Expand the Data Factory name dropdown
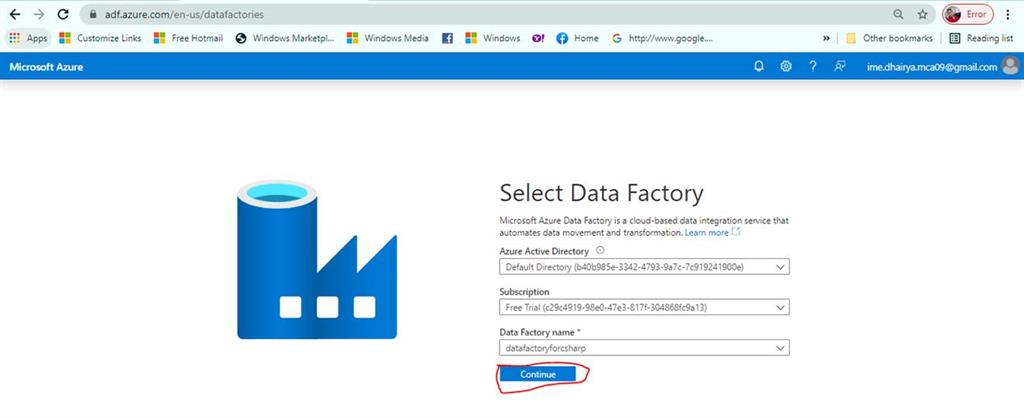The width and height of the screenshot is (1024, 418). coord(644,348)
